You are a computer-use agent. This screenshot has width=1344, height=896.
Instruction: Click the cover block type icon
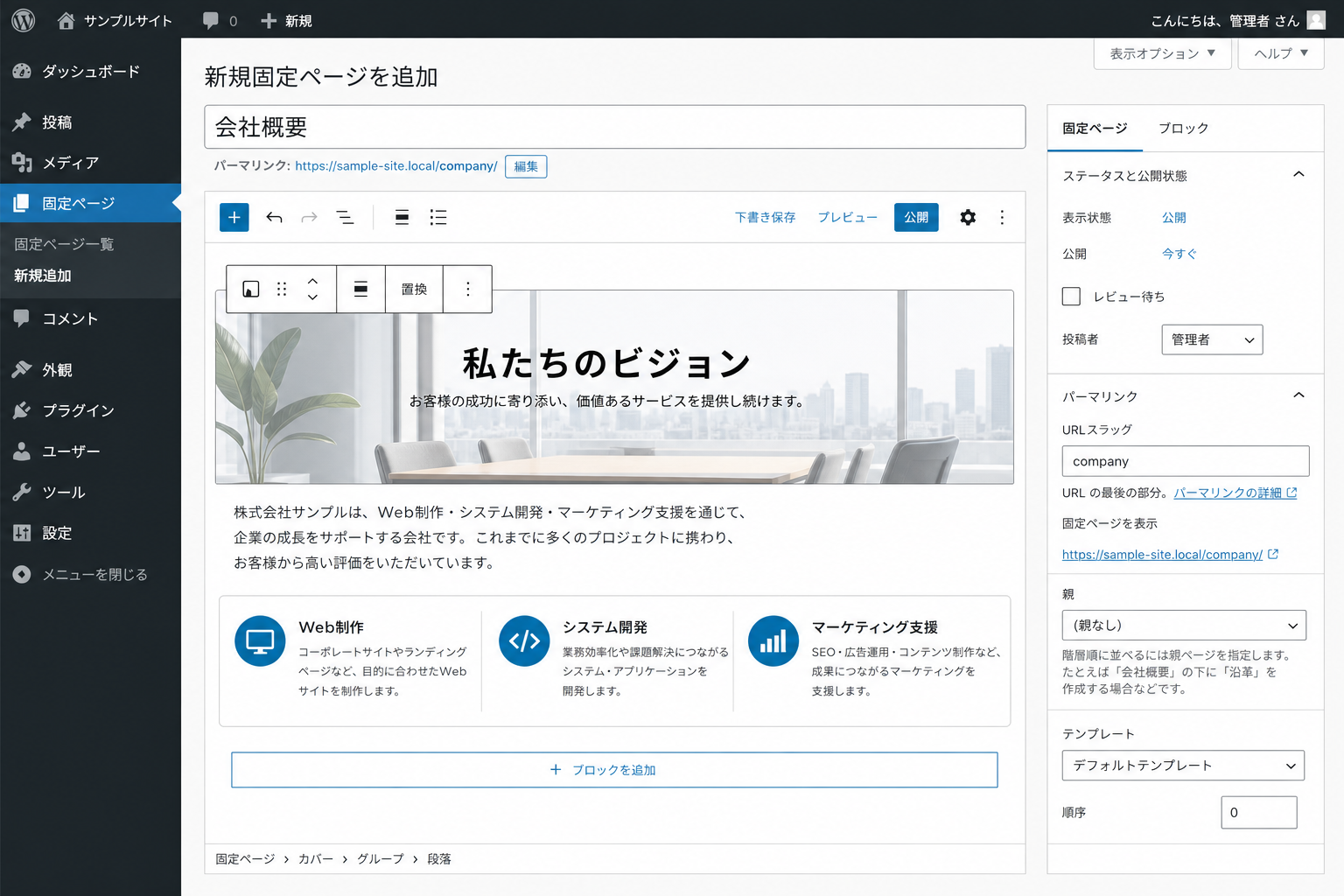251,289
